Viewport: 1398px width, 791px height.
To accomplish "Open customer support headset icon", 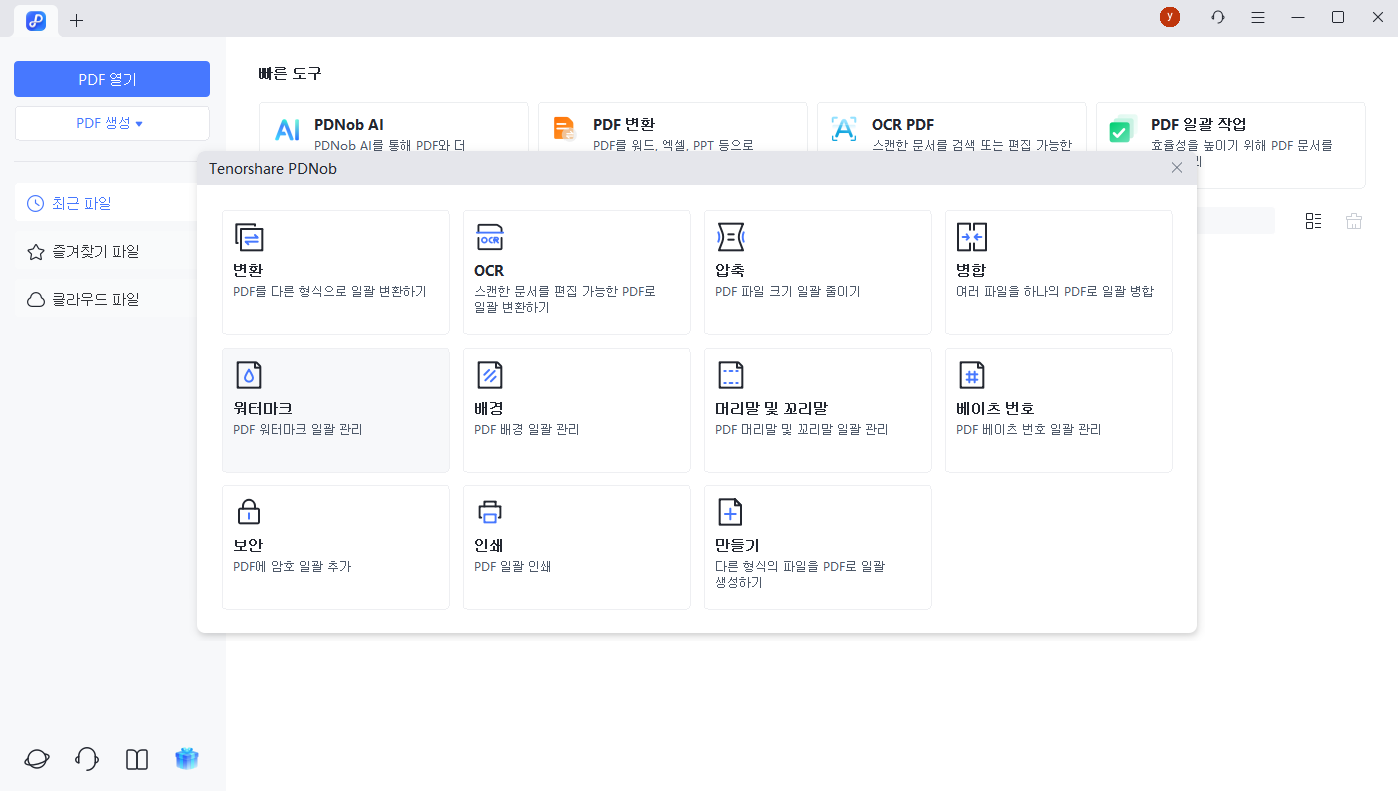I will 86,759.
